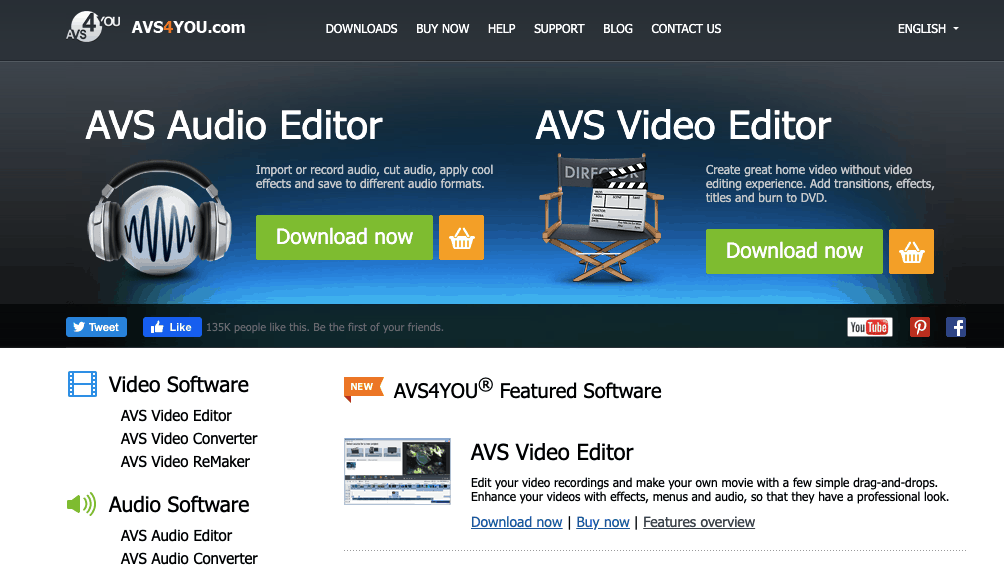Click the basket icon next to Audio Editor download
1004x570 pixels.
pyautogui.click(x=461, y=237)
